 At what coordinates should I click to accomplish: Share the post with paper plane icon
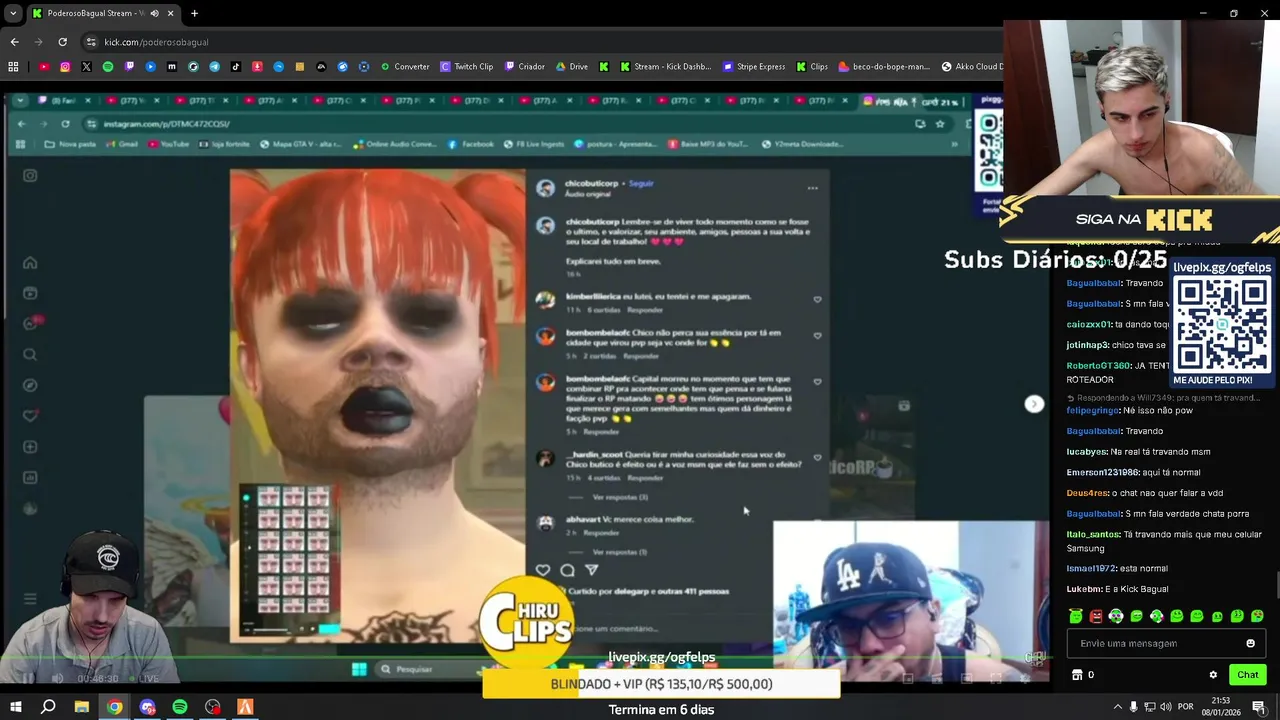point(591,570)
